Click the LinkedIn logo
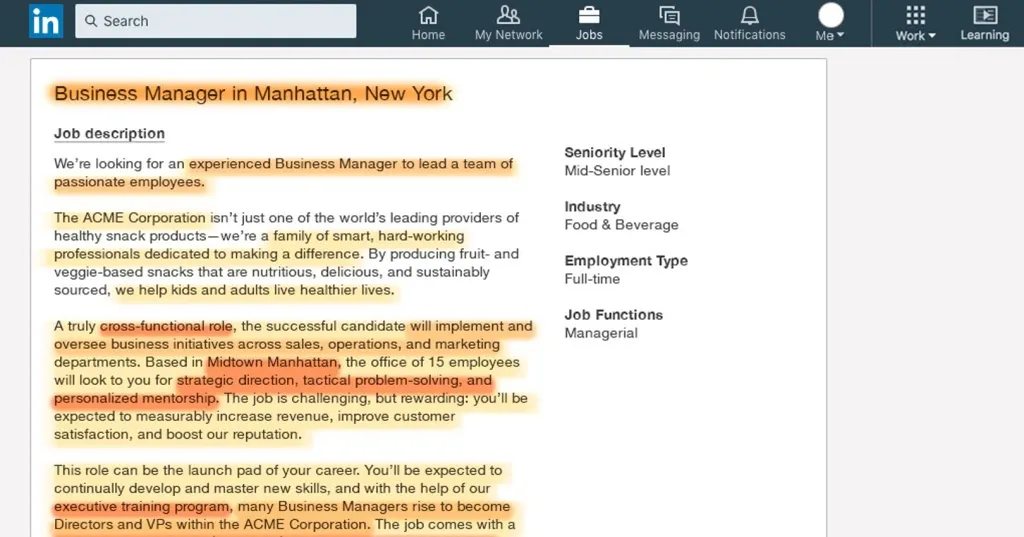 click(46, 21)
